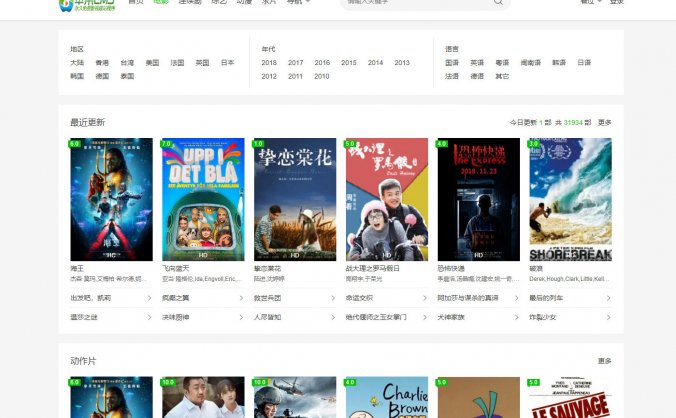Screen dimensions: 676x418
Task: Click 更多 in the 动作片 section
Action: (x=604, y=361)
